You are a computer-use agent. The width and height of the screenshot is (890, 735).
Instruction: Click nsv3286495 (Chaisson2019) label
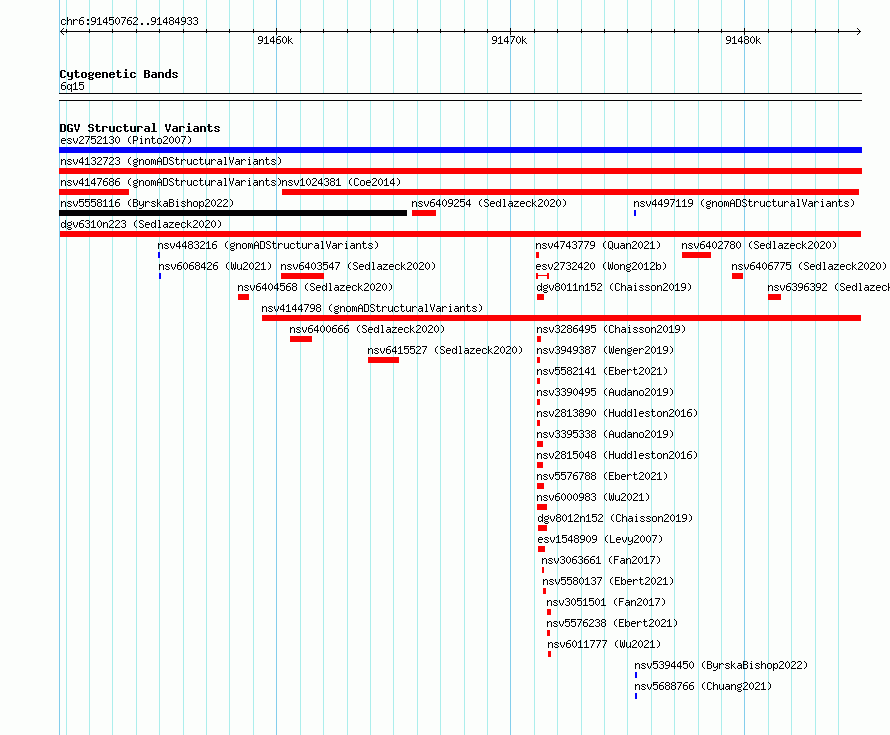tap(611, 329)
